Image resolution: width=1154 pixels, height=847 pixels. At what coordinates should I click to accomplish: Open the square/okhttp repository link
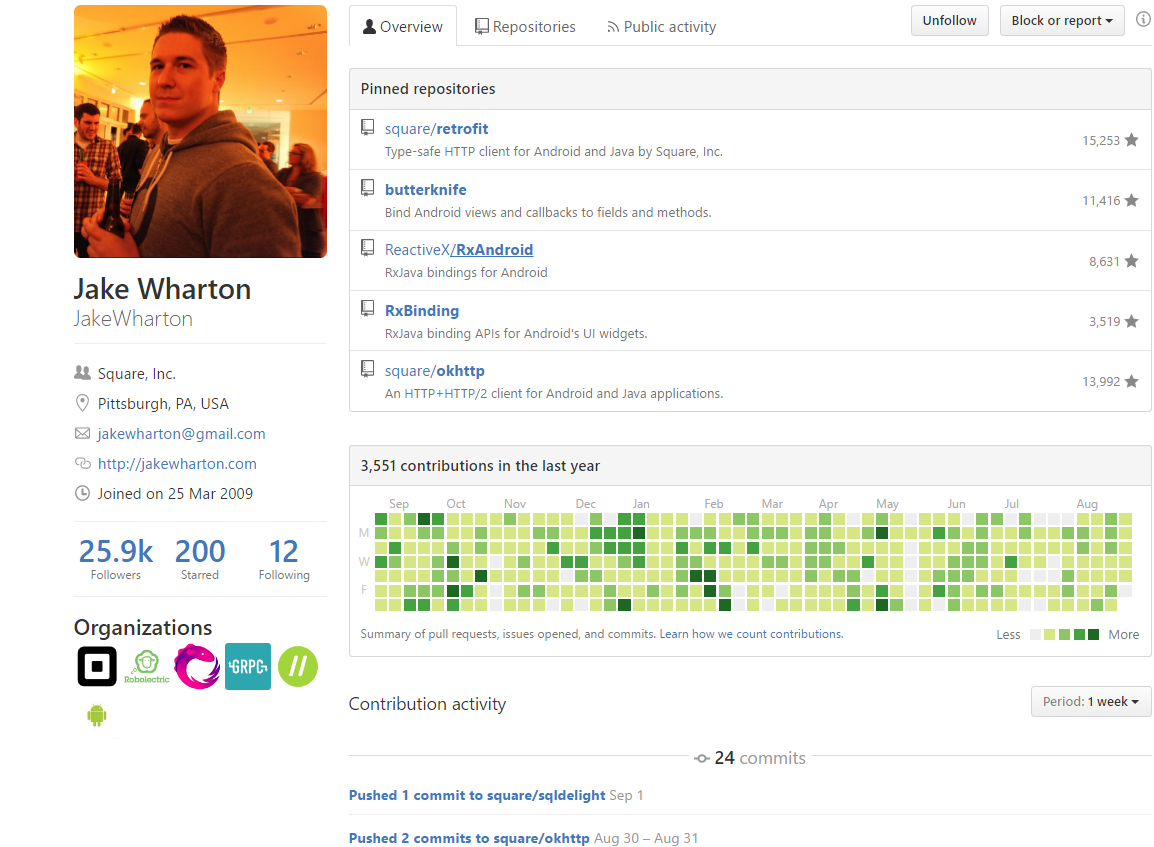tap(434, 371)
